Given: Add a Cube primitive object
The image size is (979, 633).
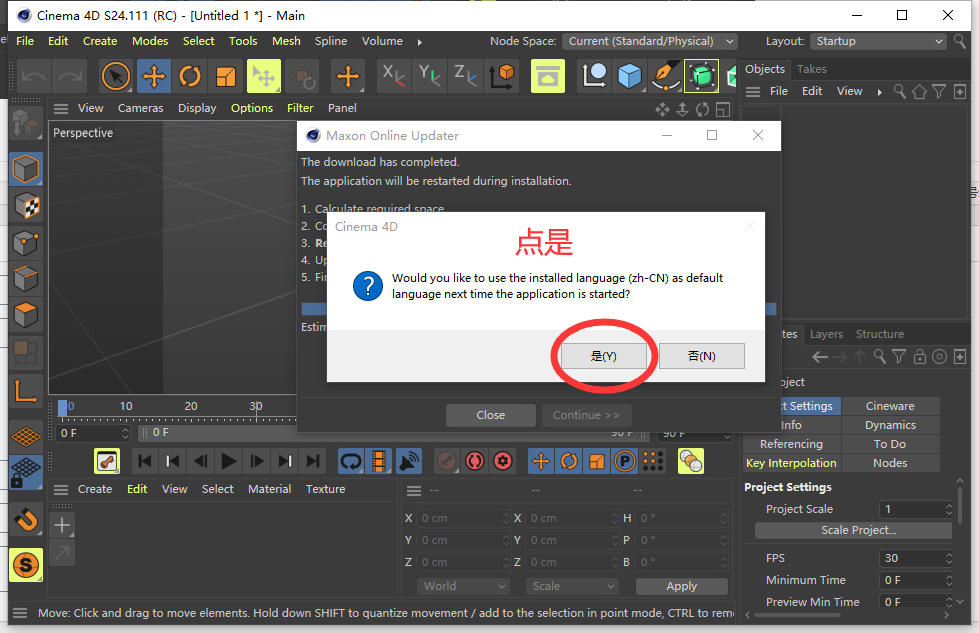Looking at the screenshot, I should click(x=629, y=77).
